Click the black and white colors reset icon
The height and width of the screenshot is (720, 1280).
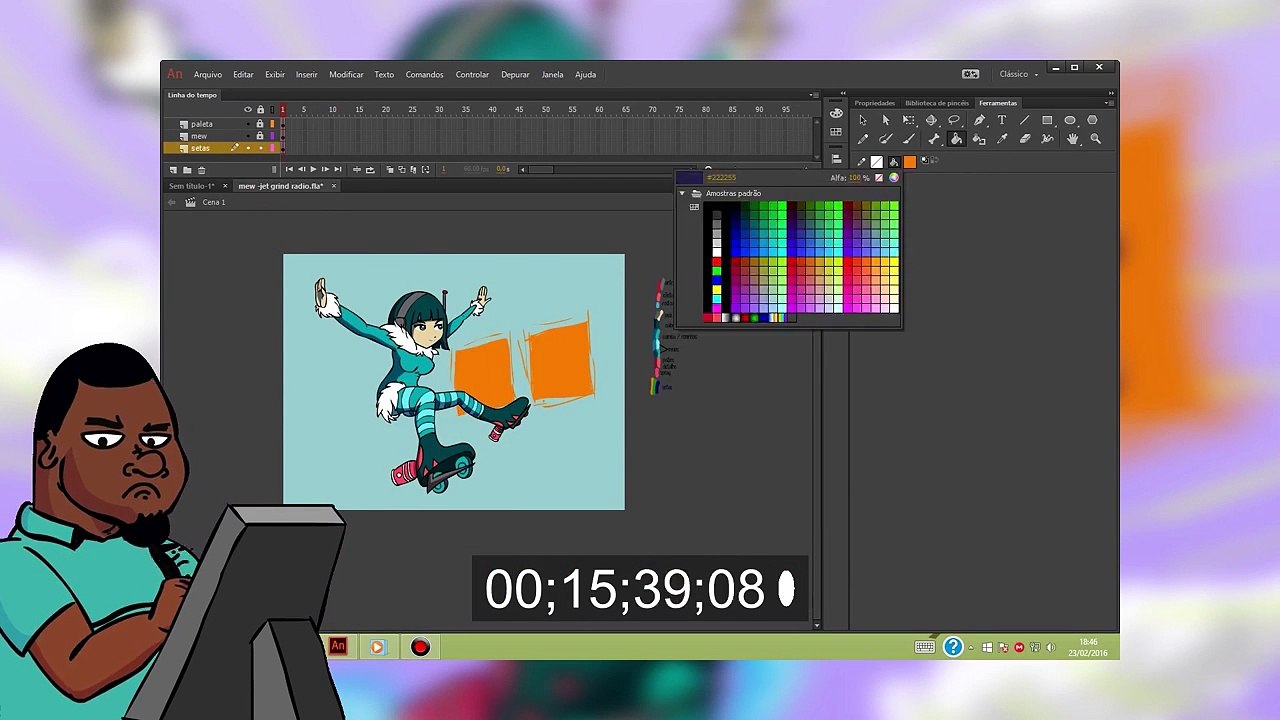click(x=924, y=160)
